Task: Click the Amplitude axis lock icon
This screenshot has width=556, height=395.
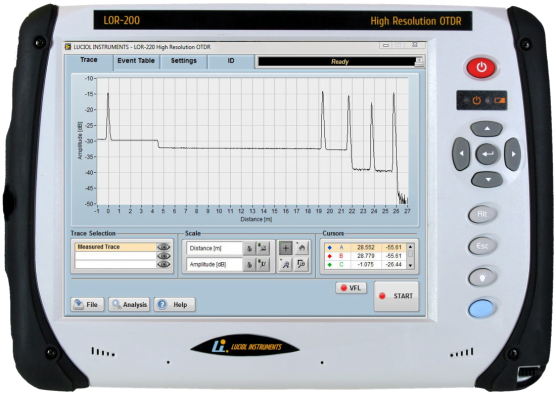Action: (x=249, y=264)
